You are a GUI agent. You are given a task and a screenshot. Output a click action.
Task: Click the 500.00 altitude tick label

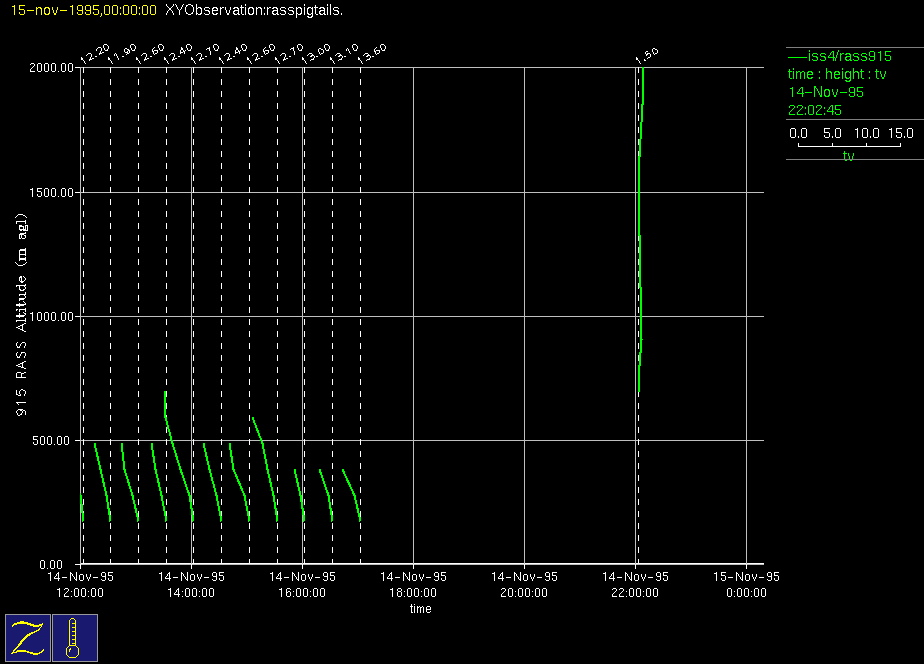click(x=53, y=440)
